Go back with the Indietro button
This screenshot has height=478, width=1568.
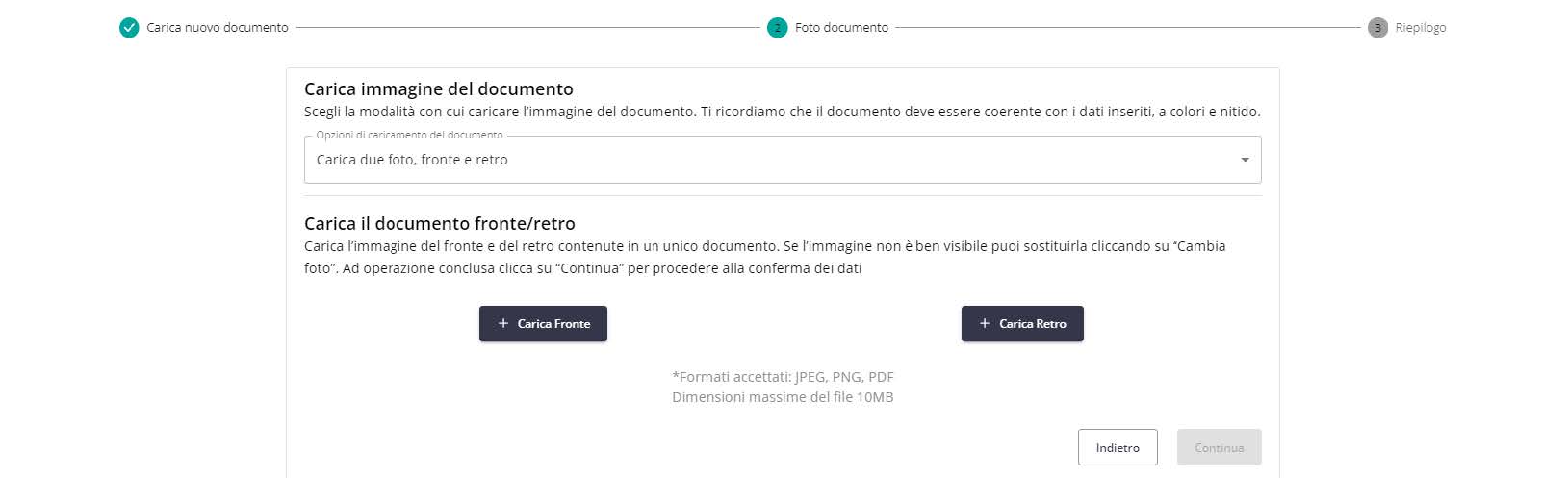pyautogui.click(x=1118, y=447)
